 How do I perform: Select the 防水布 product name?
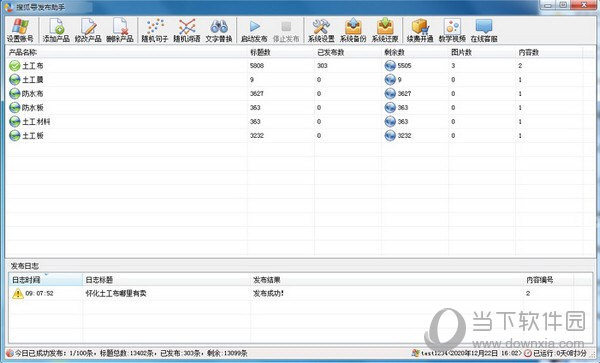[x=33, y=94]
